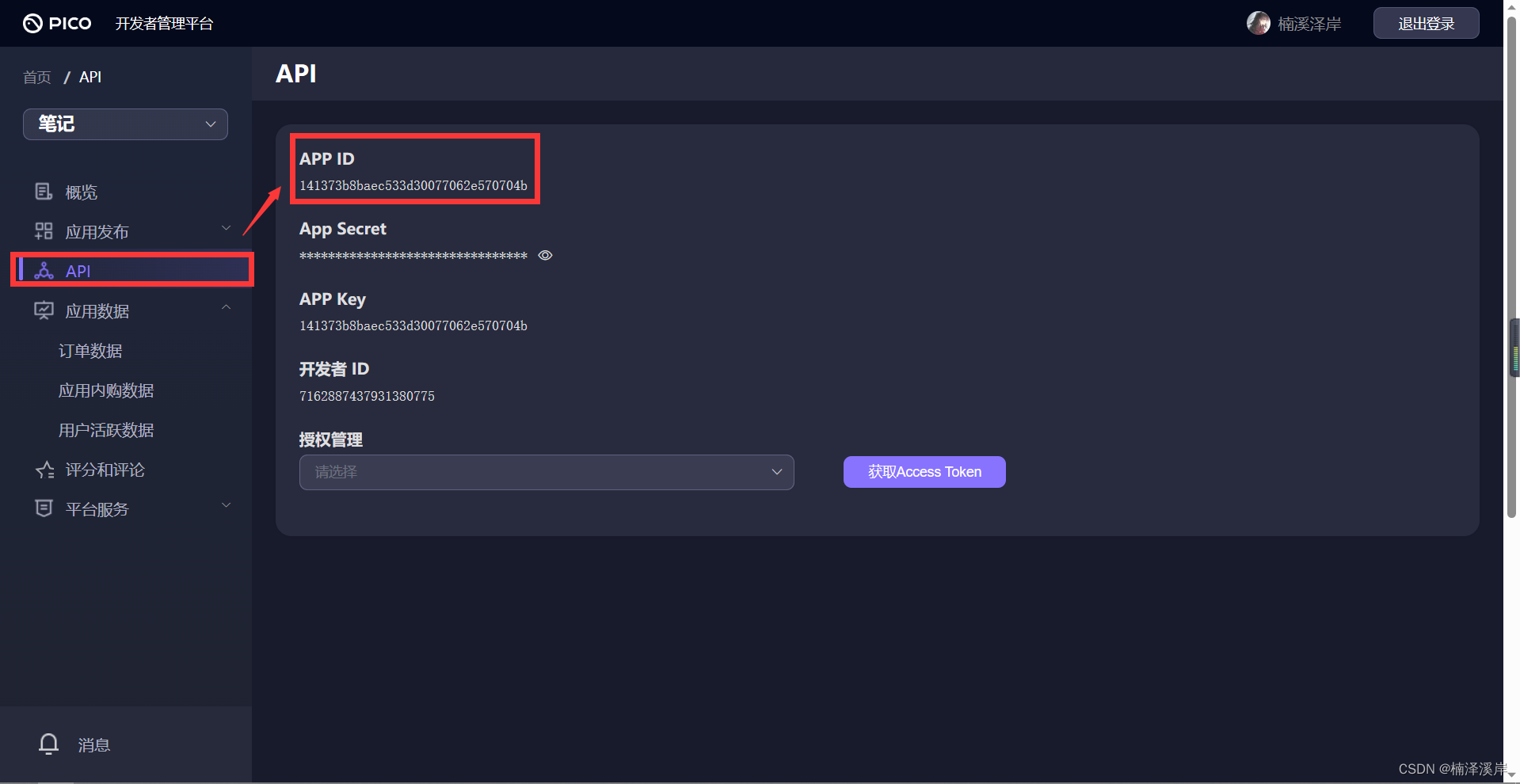Toggle visibility of the masked App Secret value
This screenshot has height=784, width=1520.
[544, 255]
